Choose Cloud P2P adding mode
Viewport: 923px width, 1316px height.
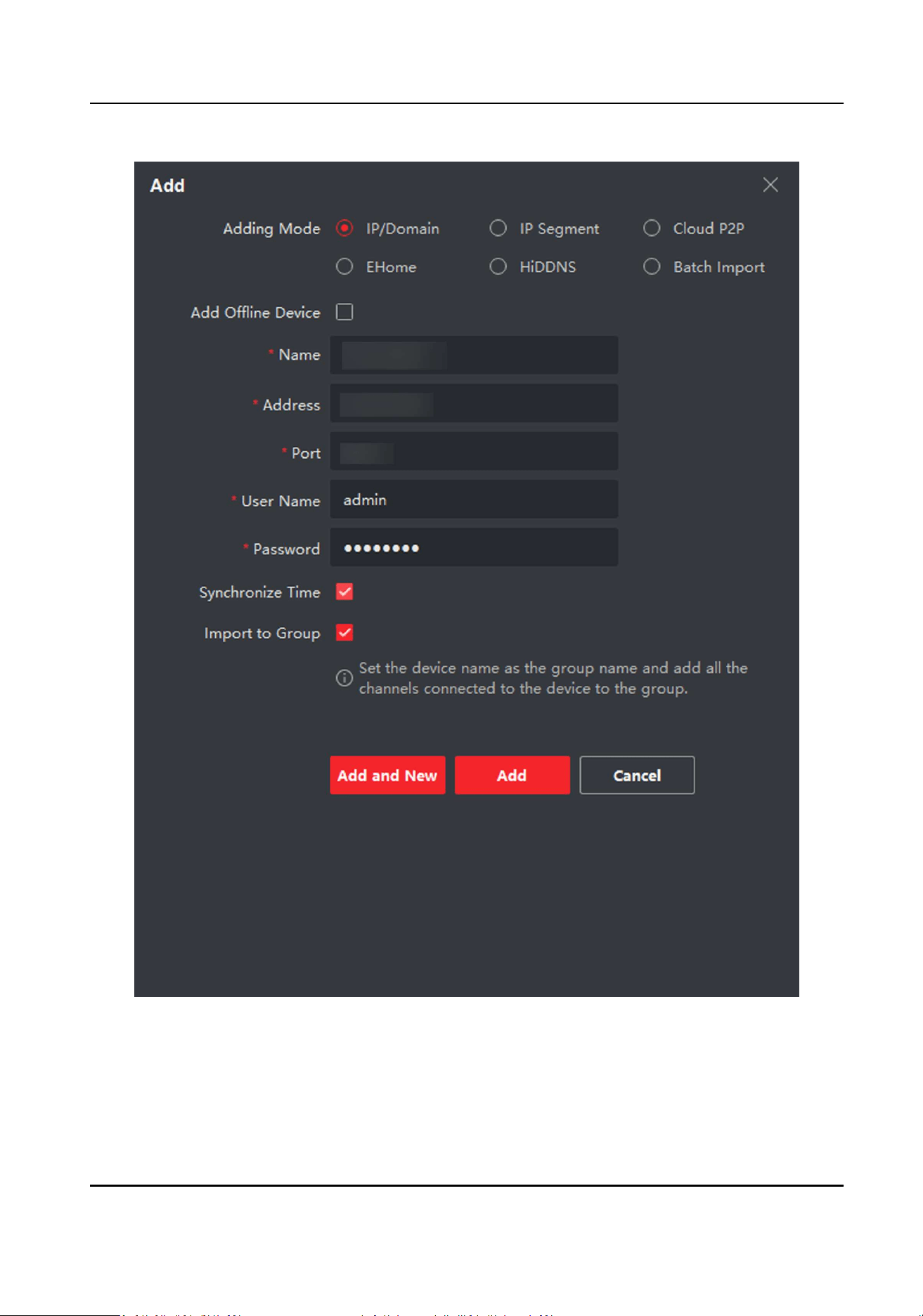pyautogui.click(x=652, y=228)
